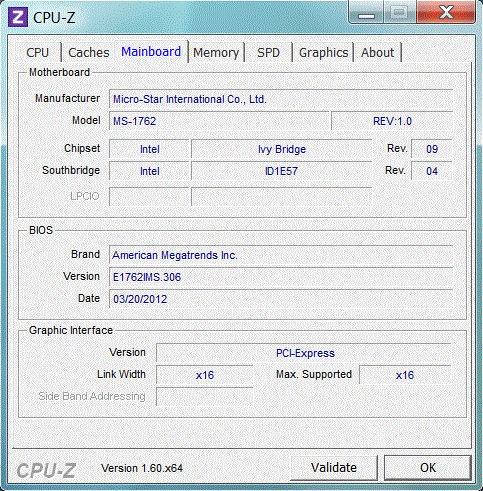483x491 pixels.
Task: Click the Validate button
Action: point(334,468)
